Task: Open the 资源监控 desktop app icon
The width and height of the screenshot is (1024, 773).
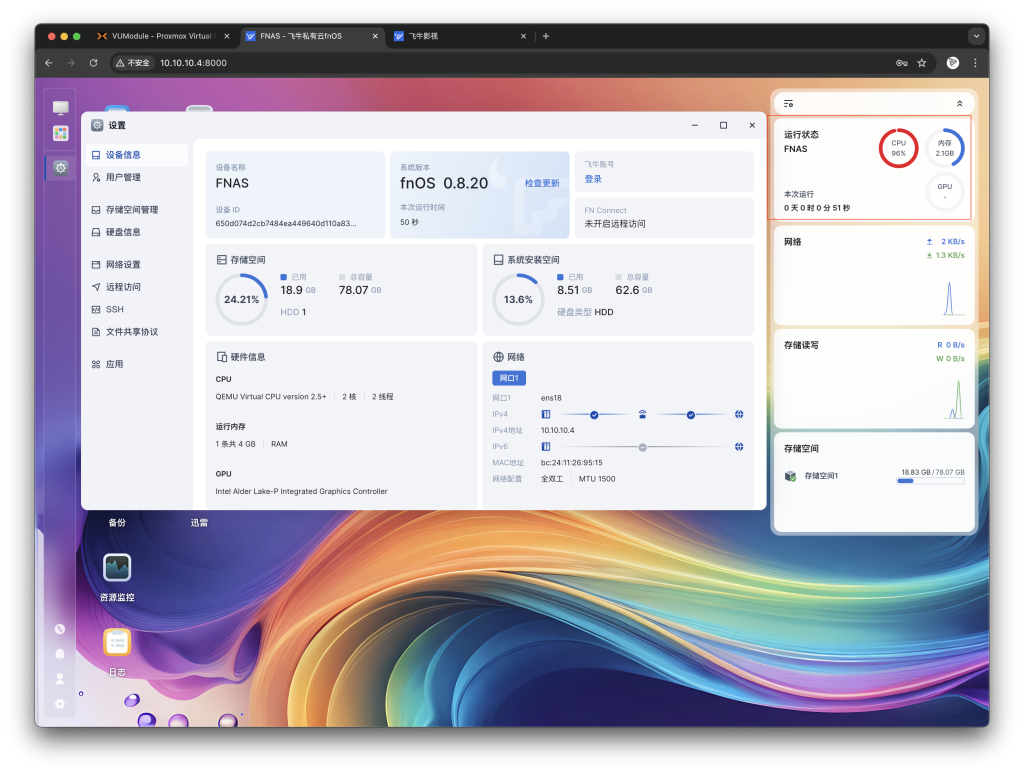Action: [117, 568]
